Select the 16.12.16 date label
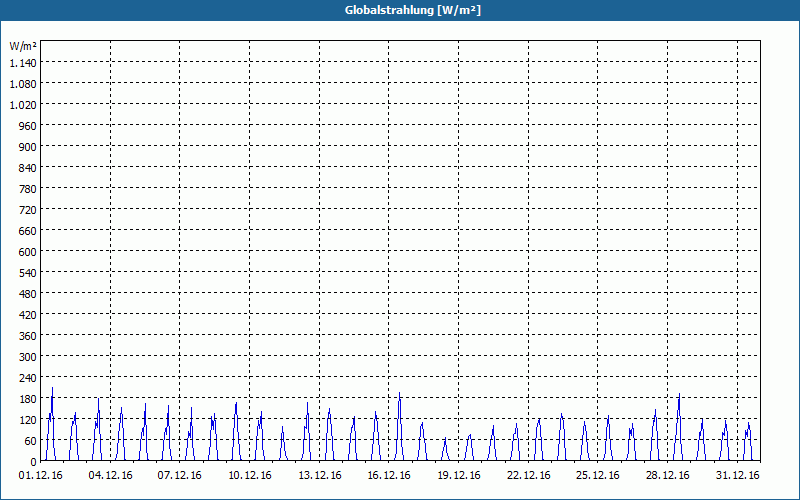 [x=389, y=476]
